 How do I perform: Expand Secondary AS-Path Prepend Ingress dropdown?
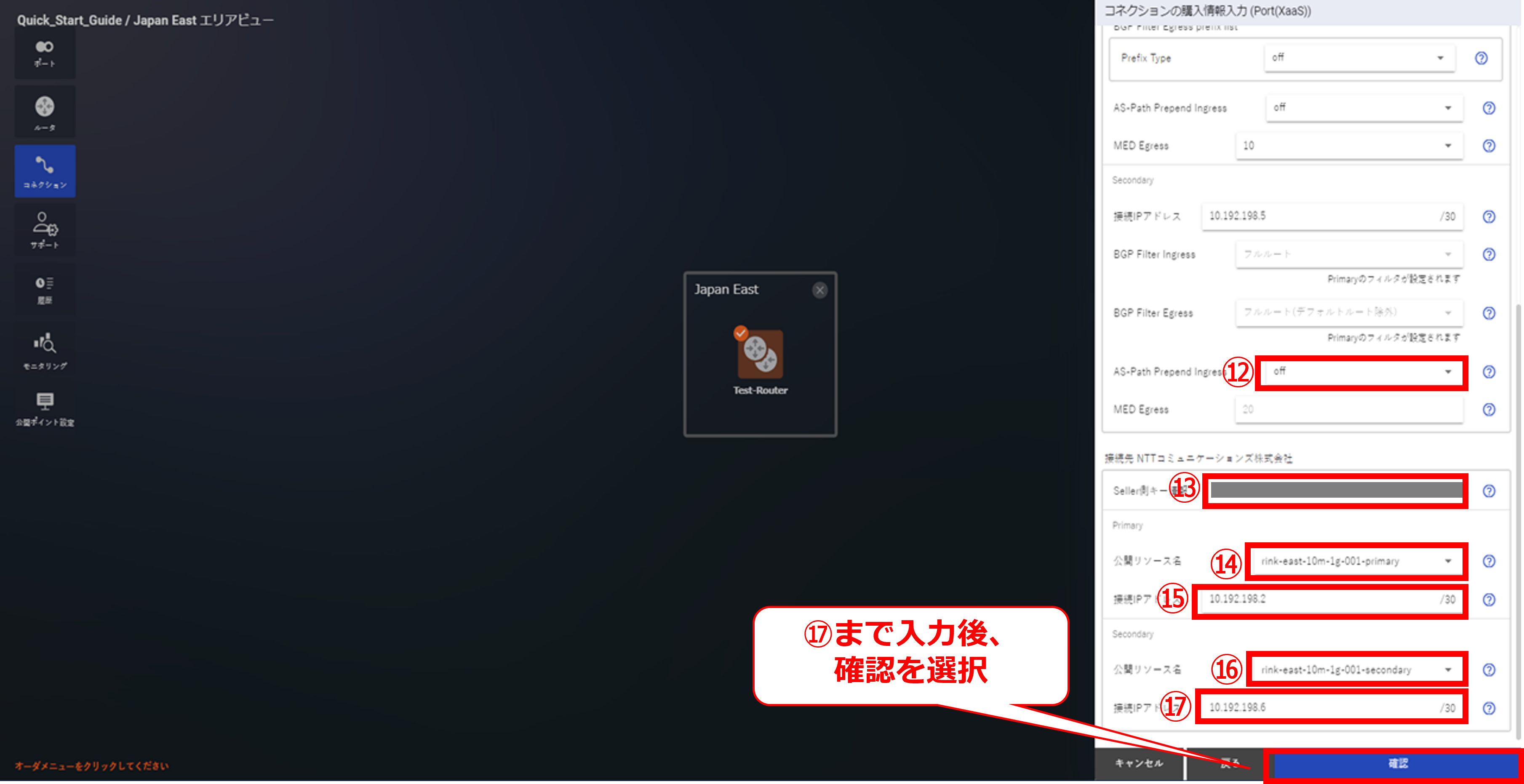click(x=1361, y=372)
